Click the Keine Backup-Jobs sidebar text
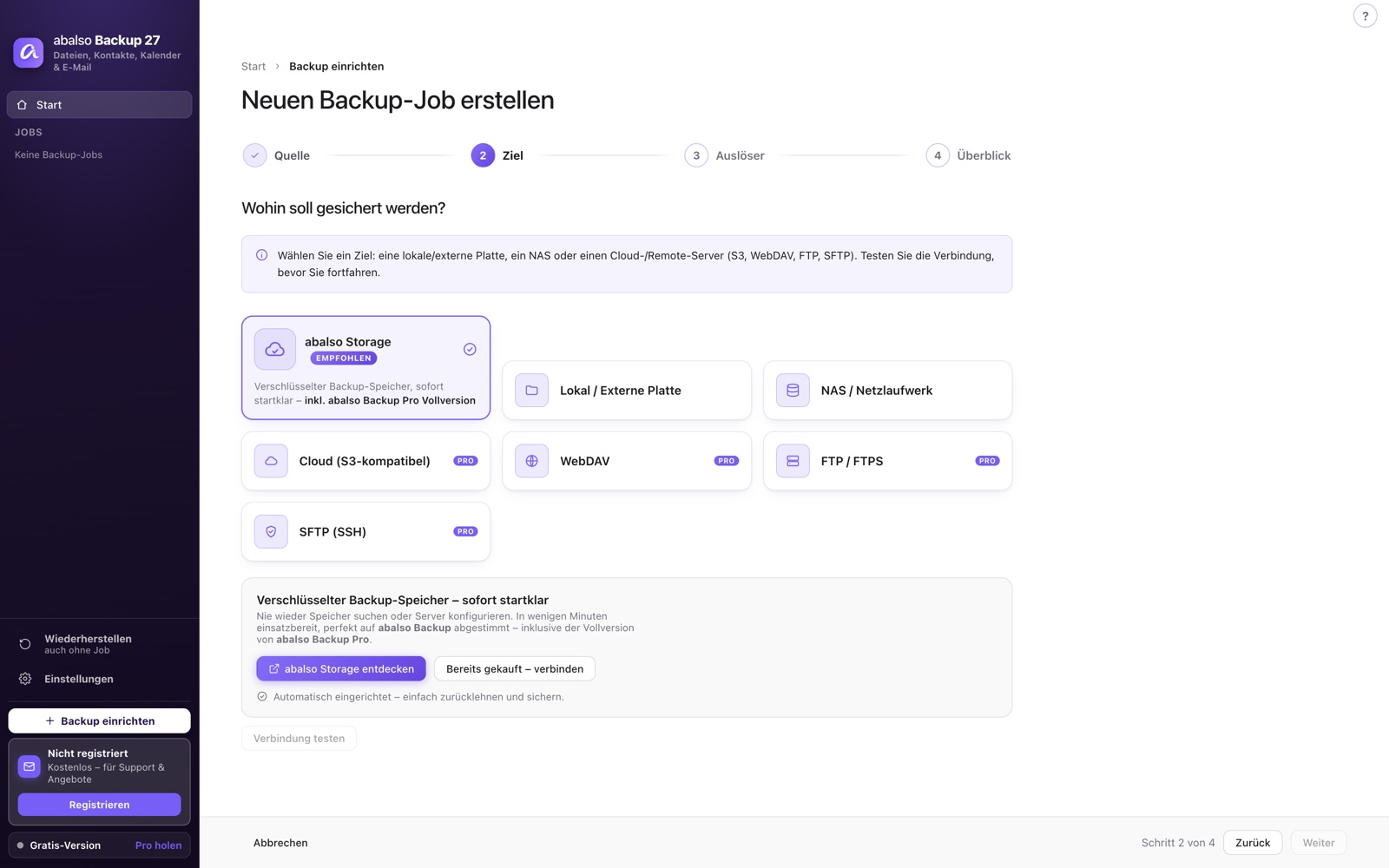 (x=59, y=155)
